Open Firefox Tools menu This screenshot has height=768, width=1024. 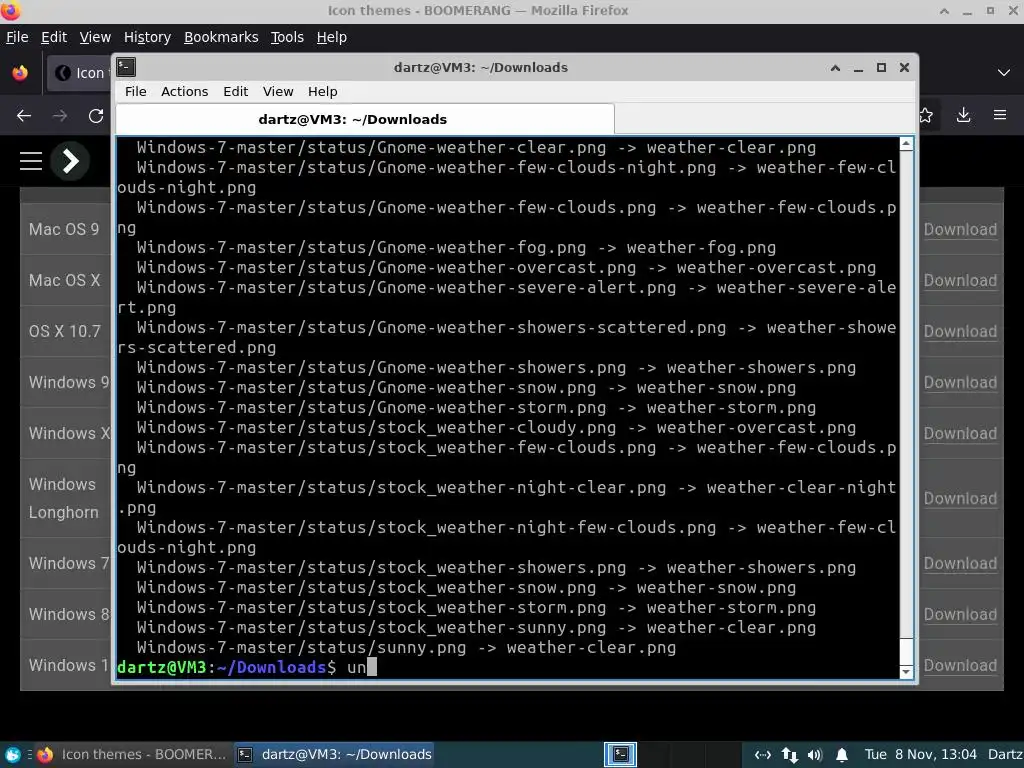tap(287, 37)
